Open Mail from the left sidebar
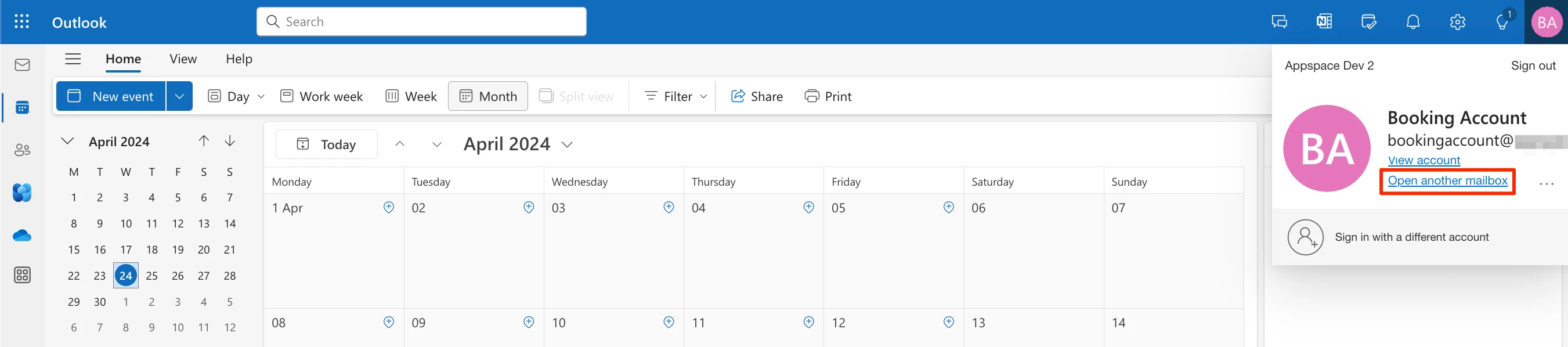 (x=22, y=64)
